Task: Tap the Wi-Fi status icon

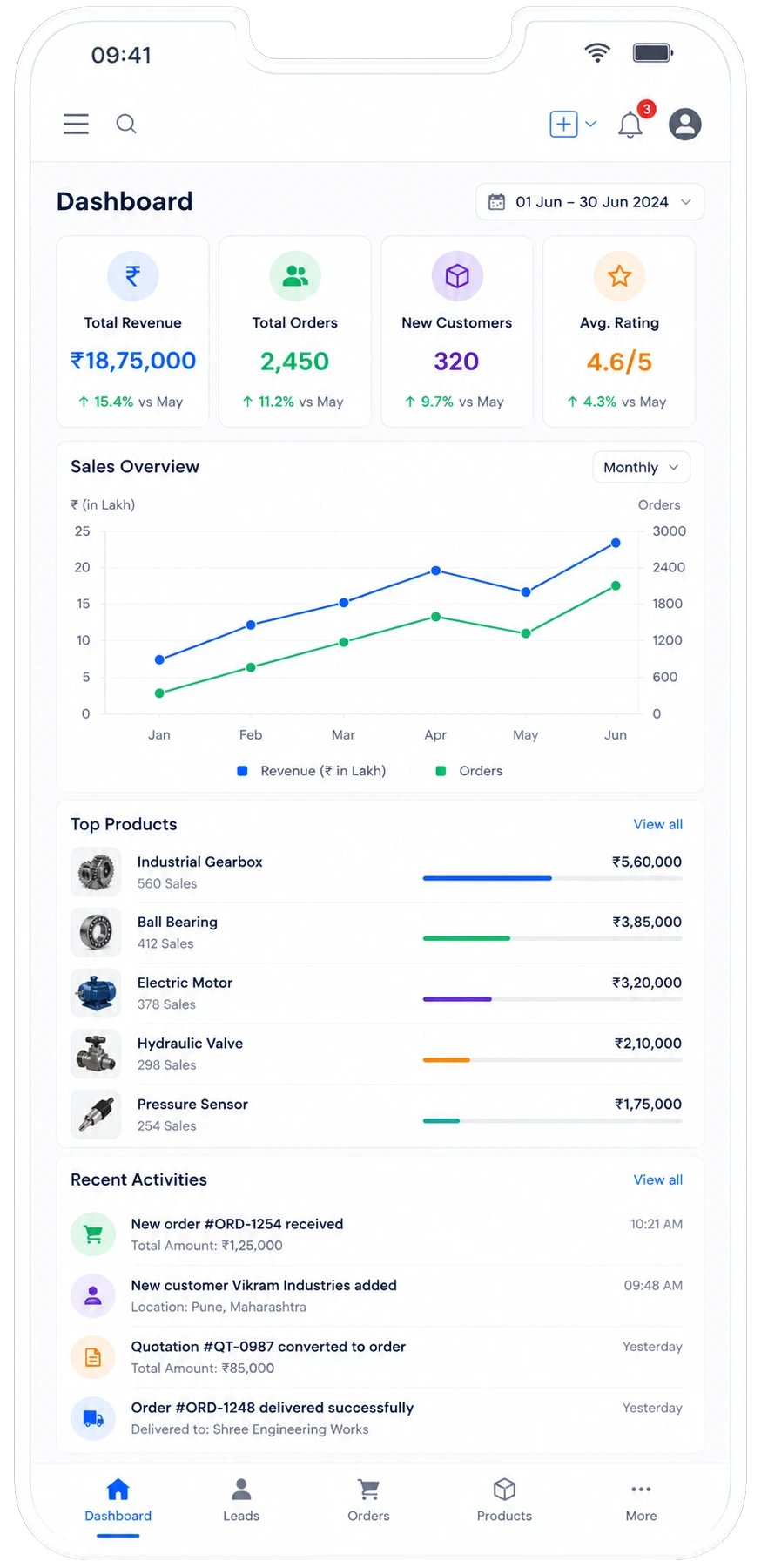Action: (597, 53)
